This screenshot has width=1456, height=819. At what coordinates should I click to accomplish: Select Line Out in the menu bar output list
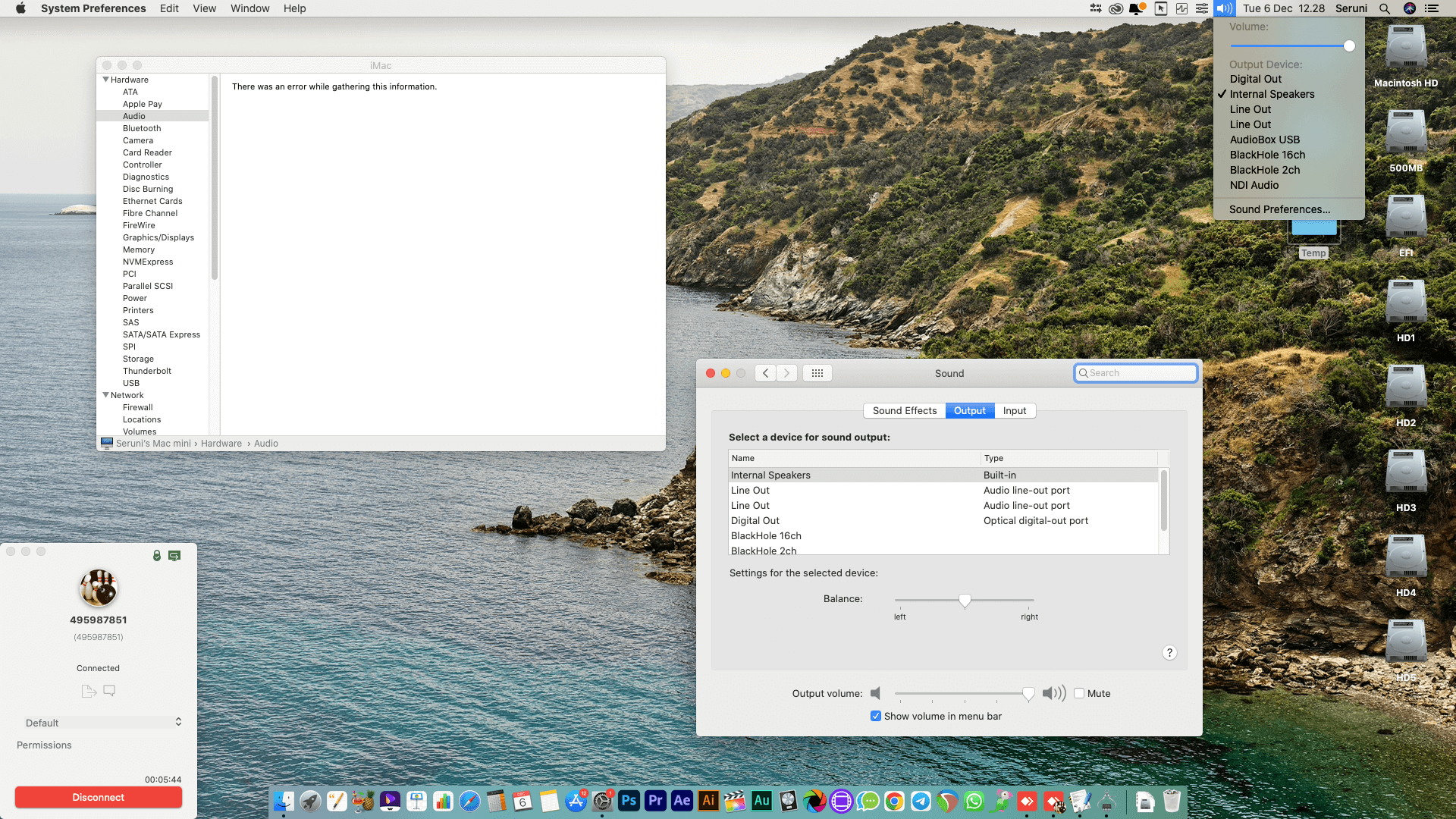1250,109
